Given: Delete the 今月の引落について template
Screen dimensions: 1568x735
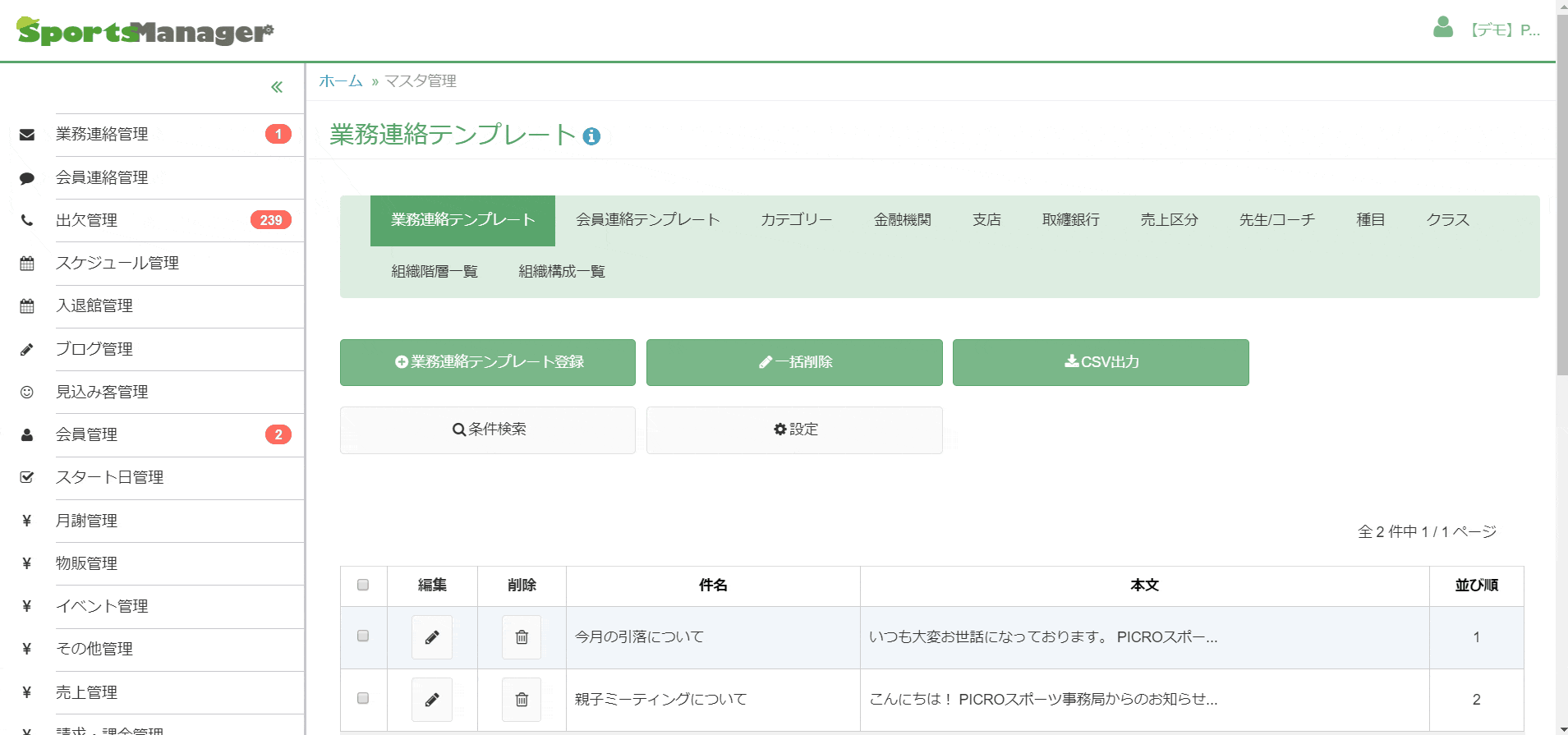Looking at the screenshot, I should pyautogui.click(x=522, y=637).
